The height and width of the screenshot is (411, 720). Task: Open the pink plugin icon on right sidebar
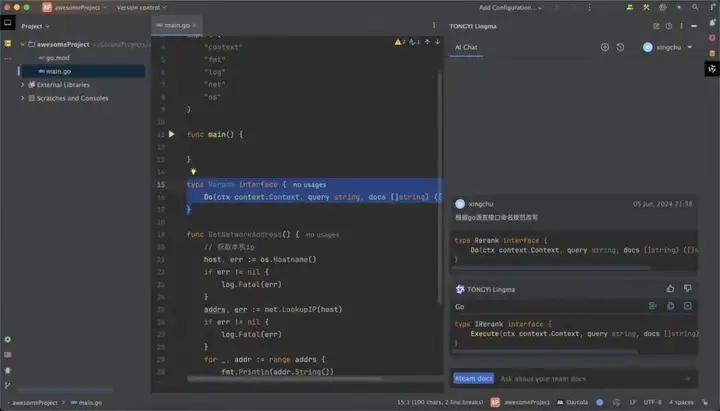click(x=712, y=38)
